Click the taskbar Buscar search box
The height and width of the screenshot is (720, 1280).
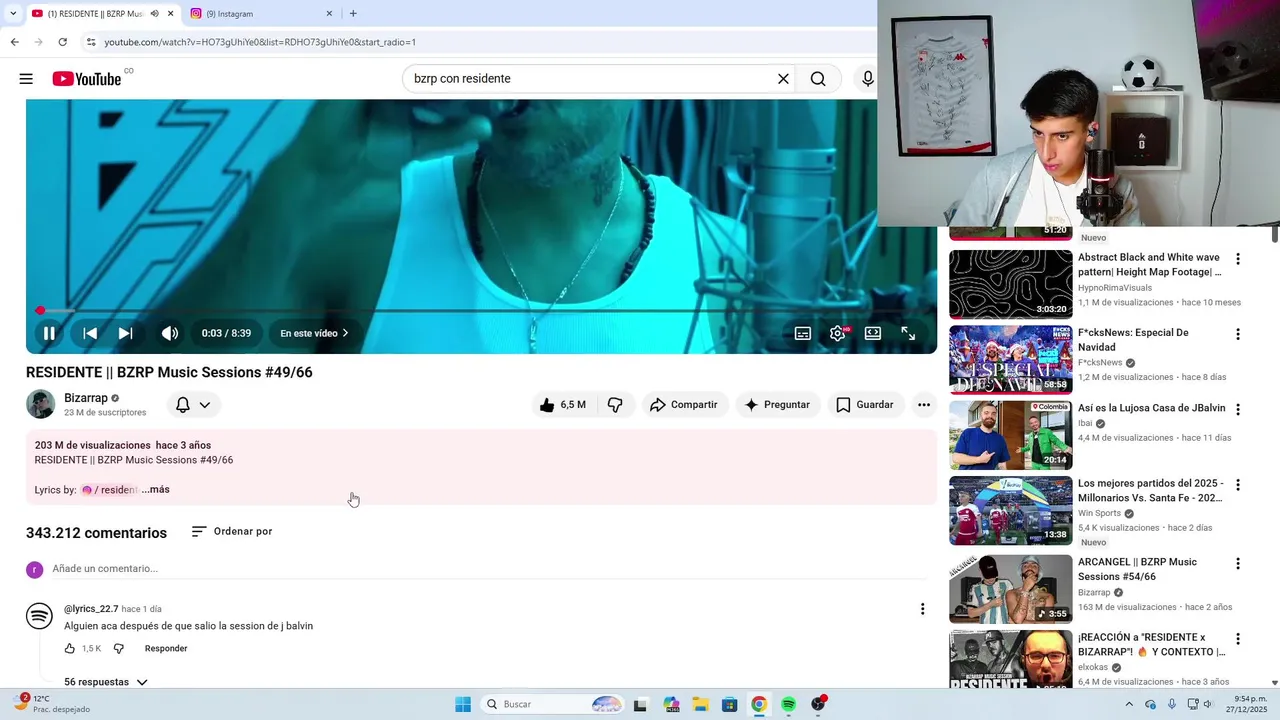point(553,704)
